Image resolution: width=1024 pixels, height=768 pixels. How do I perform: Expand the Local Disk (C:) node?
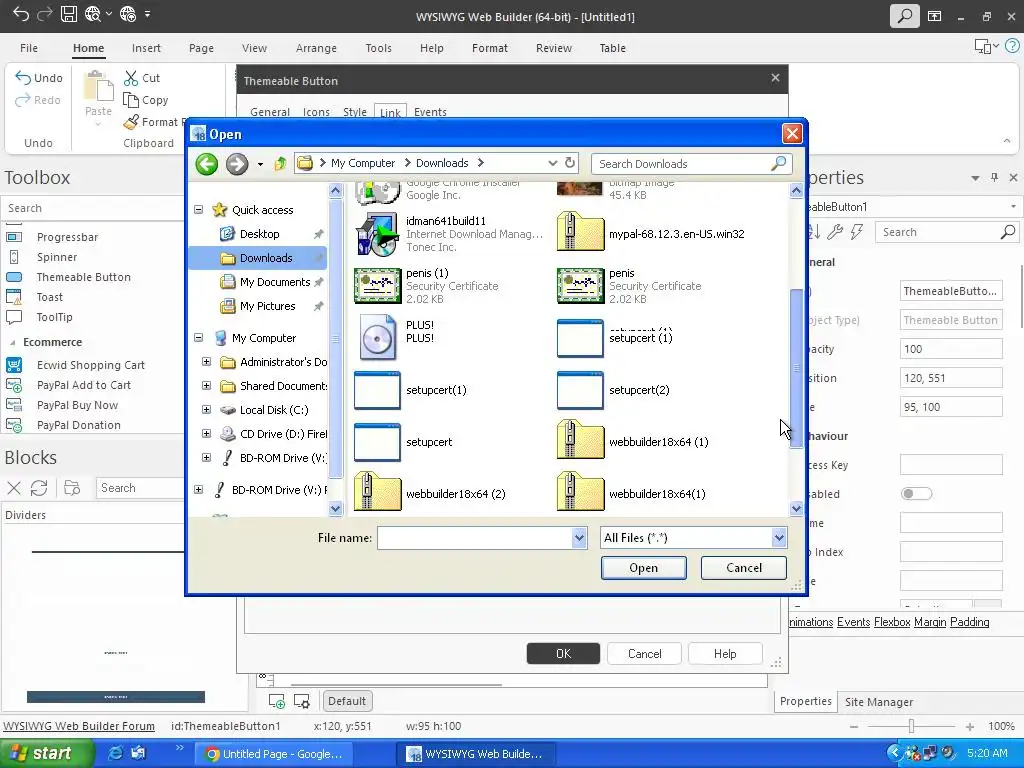click(206, 409)
